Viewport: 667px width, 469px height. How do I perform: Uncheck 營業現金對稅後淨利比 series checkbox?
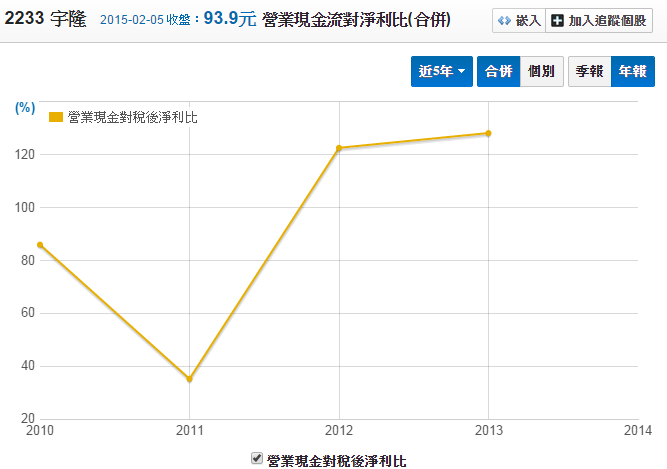click(x=257, y=458)
